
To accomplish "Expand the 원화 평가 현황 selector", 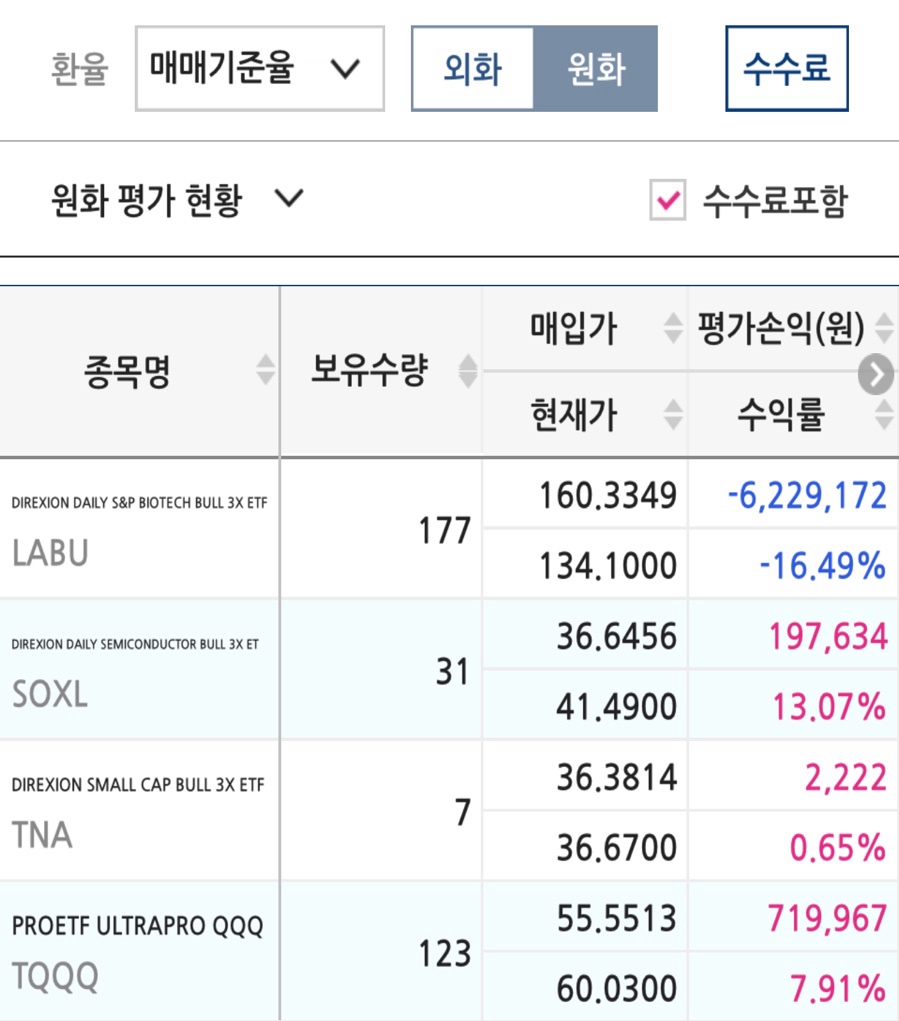I will click(x=177, y=199).
